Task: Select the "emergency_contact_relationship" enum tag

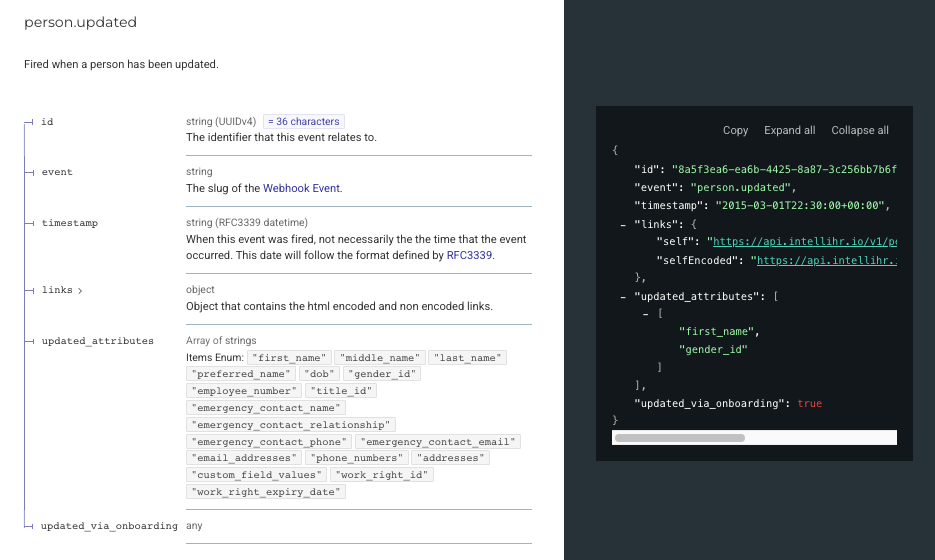Action: click(291, 424)
